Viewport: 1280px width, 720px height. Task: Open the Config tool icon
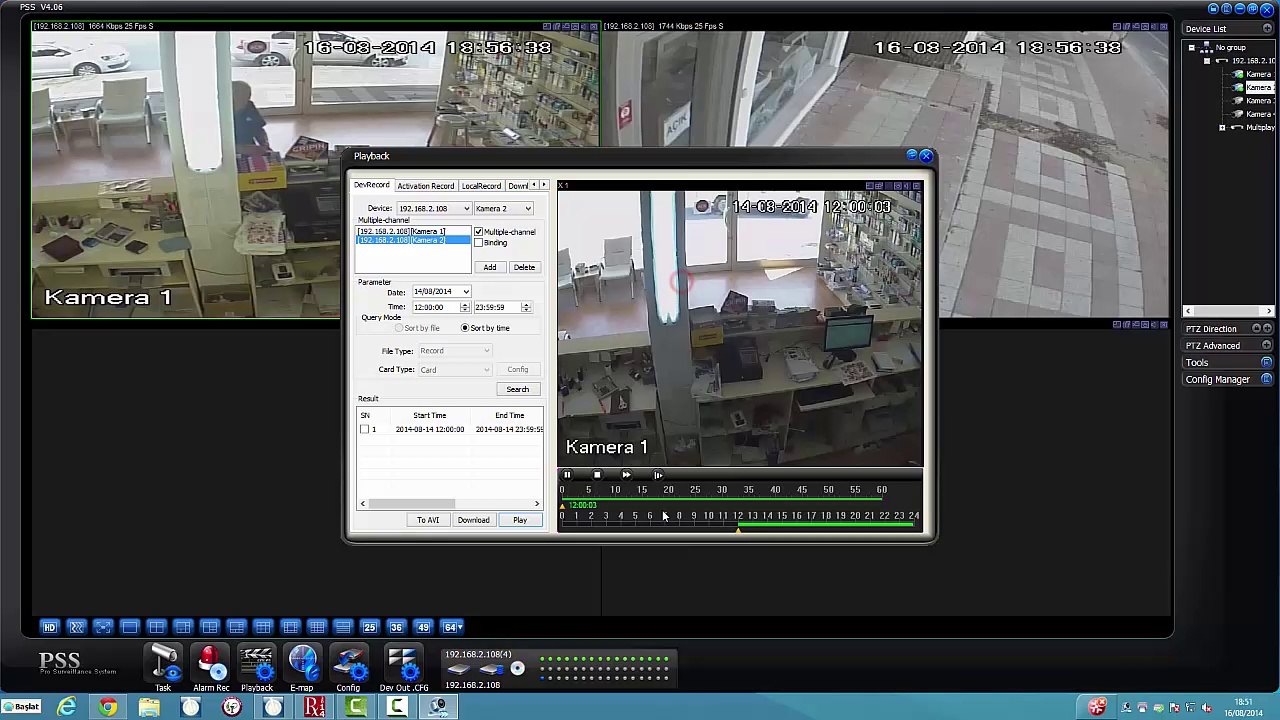pyautogui.click(x=348, y=668)
